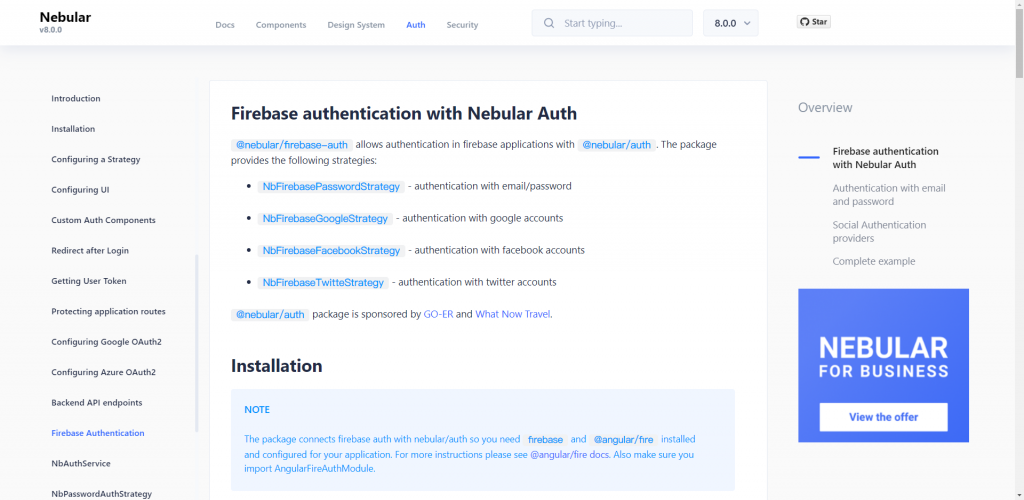Open Installation in the sidebar
The height and width of the screenshot is (500, 1024).
tap(73, 129)
